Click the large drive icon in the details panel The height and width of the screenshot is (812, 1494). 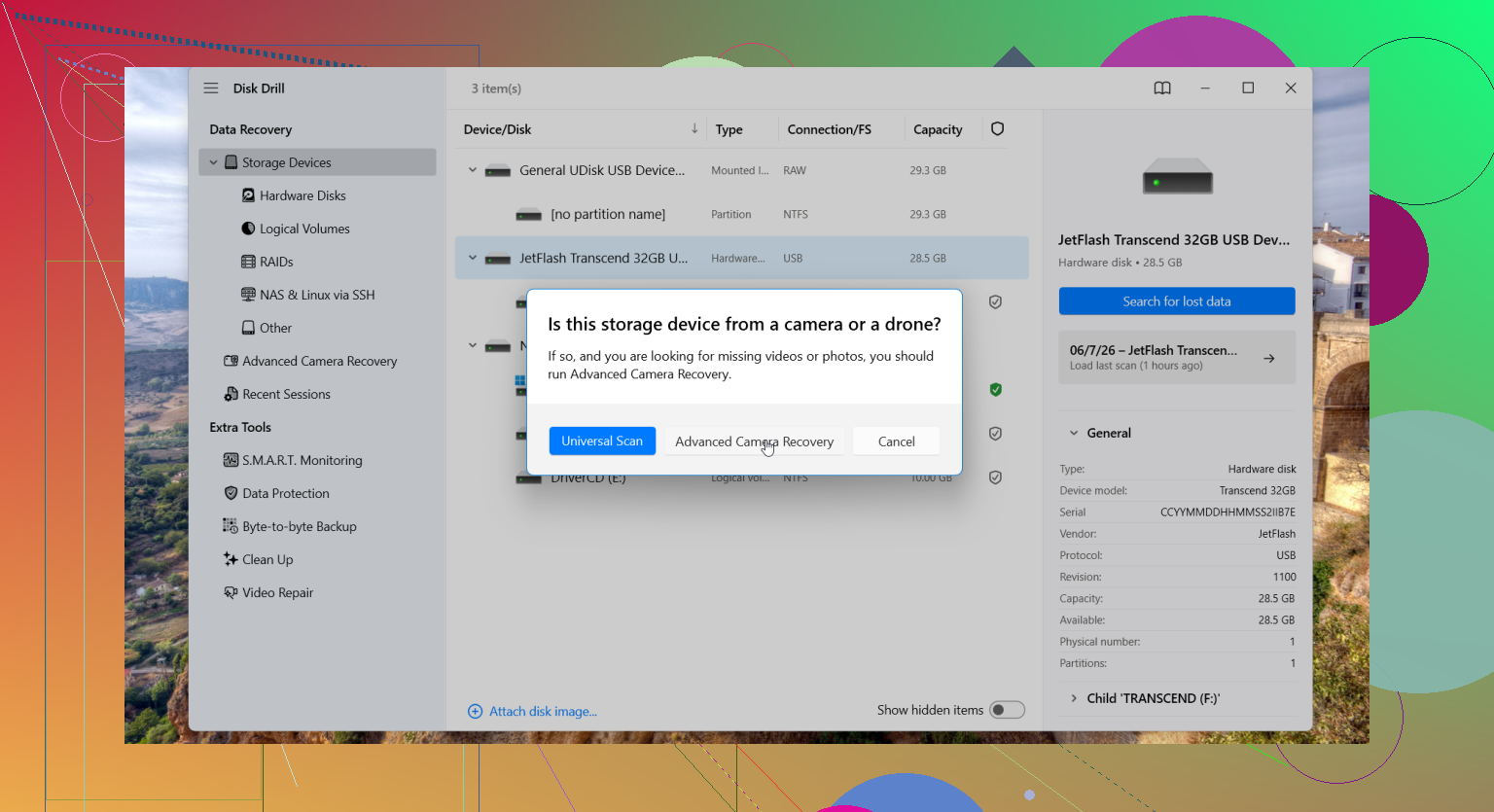(x=1177, y=176)
